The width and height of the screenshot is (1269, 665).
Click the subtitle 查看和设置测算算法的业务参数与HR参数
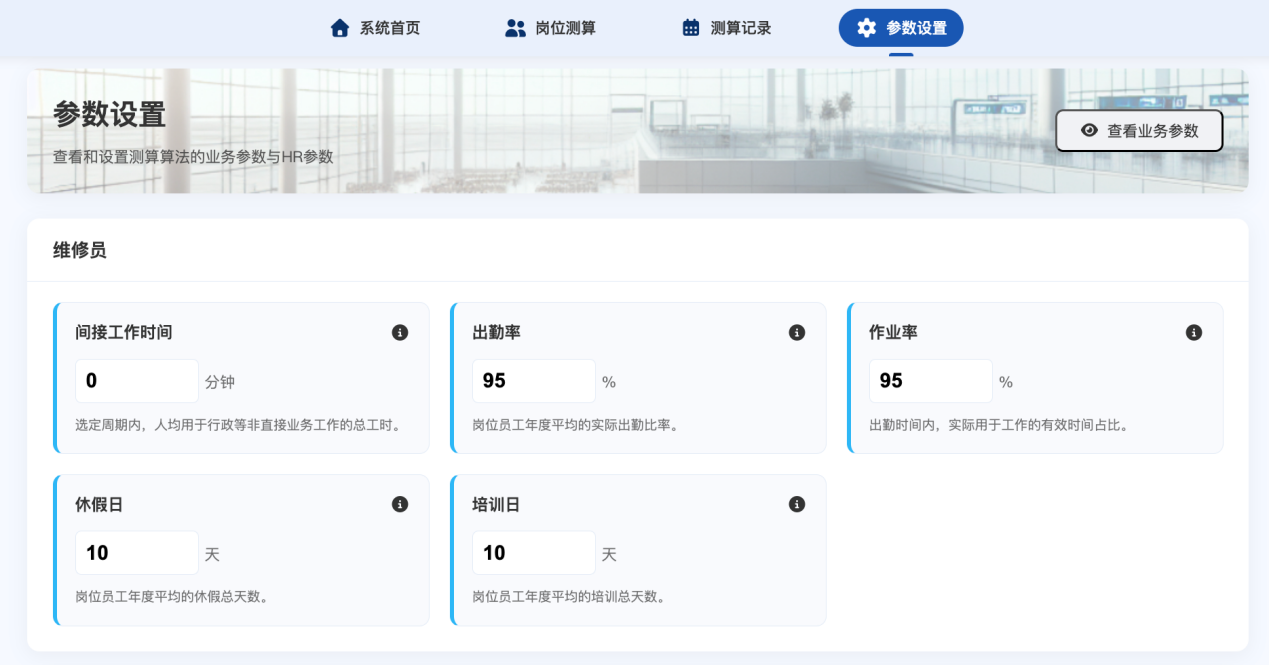click(193, 157)
